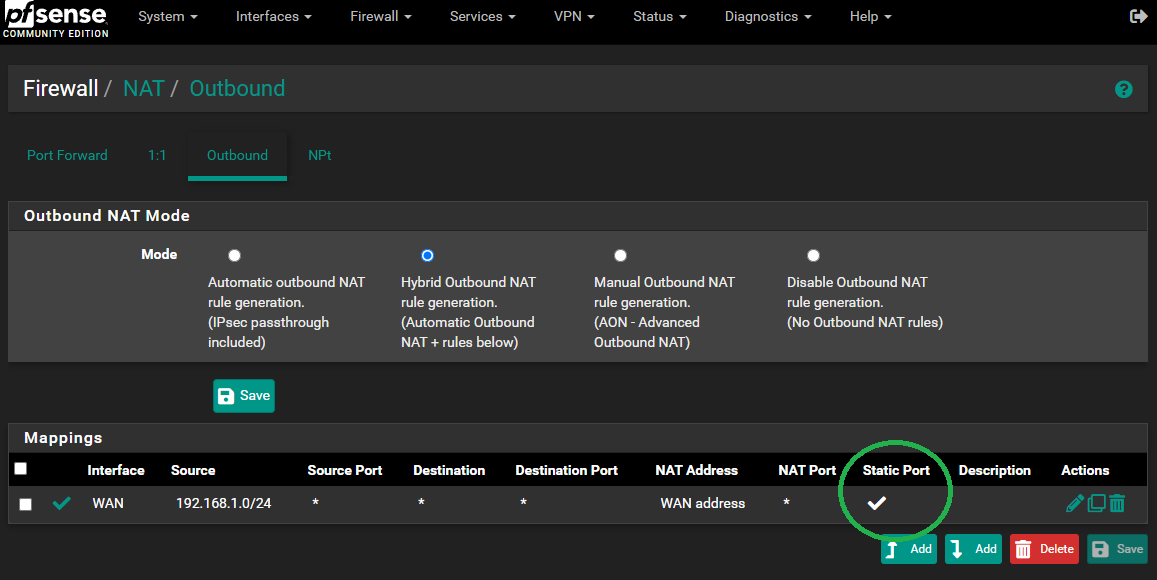Open the Help dropdown menu
This screenshot has width=1157, height=580.
coord(871,16)
